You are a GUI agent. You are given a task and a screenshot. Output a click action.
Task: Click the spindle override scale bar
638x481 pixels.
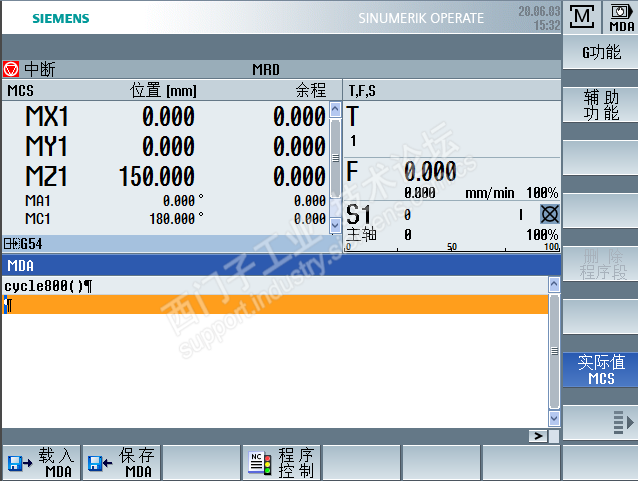click(452, 247)
